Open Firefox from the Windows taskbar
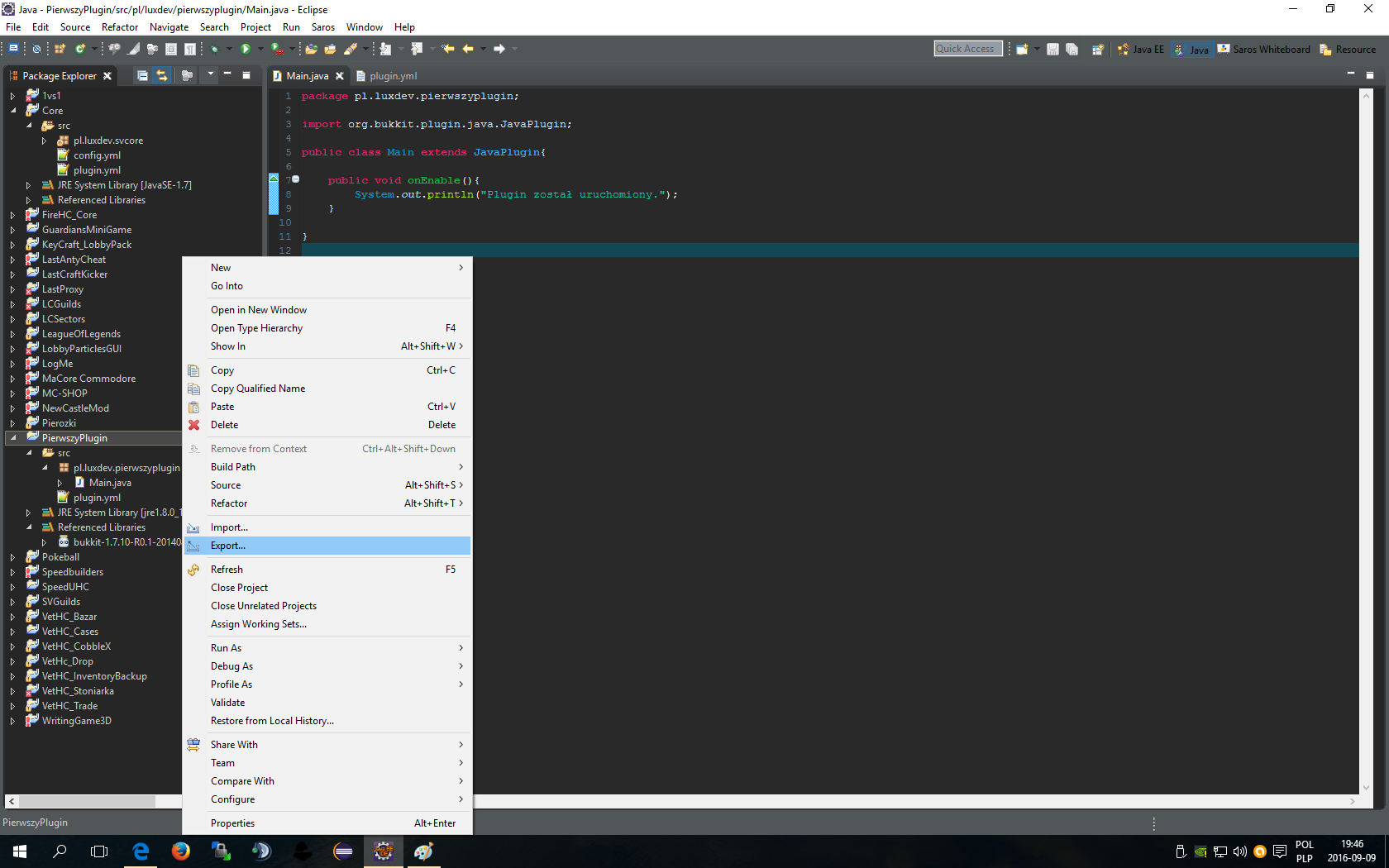 180,851
